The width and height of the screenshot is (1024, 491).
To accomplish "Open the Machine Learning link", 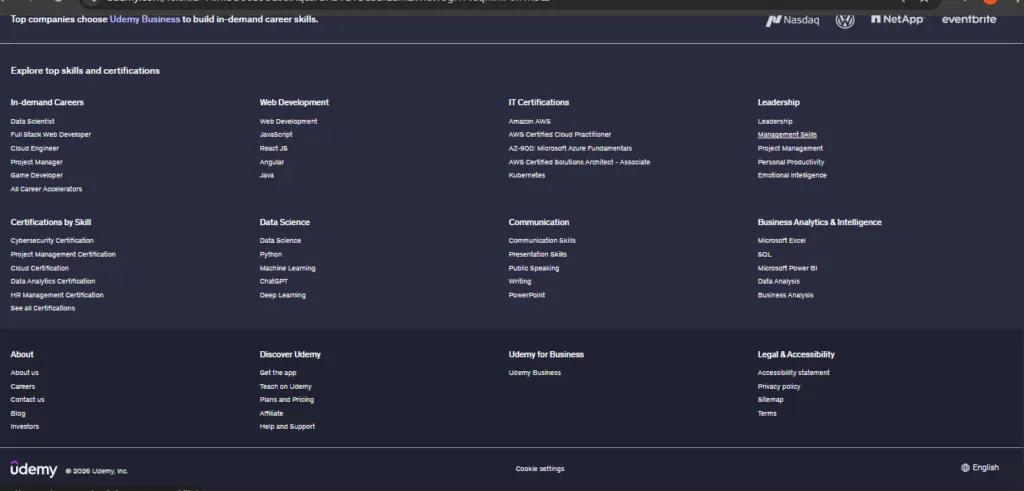I will click(287, 268).
